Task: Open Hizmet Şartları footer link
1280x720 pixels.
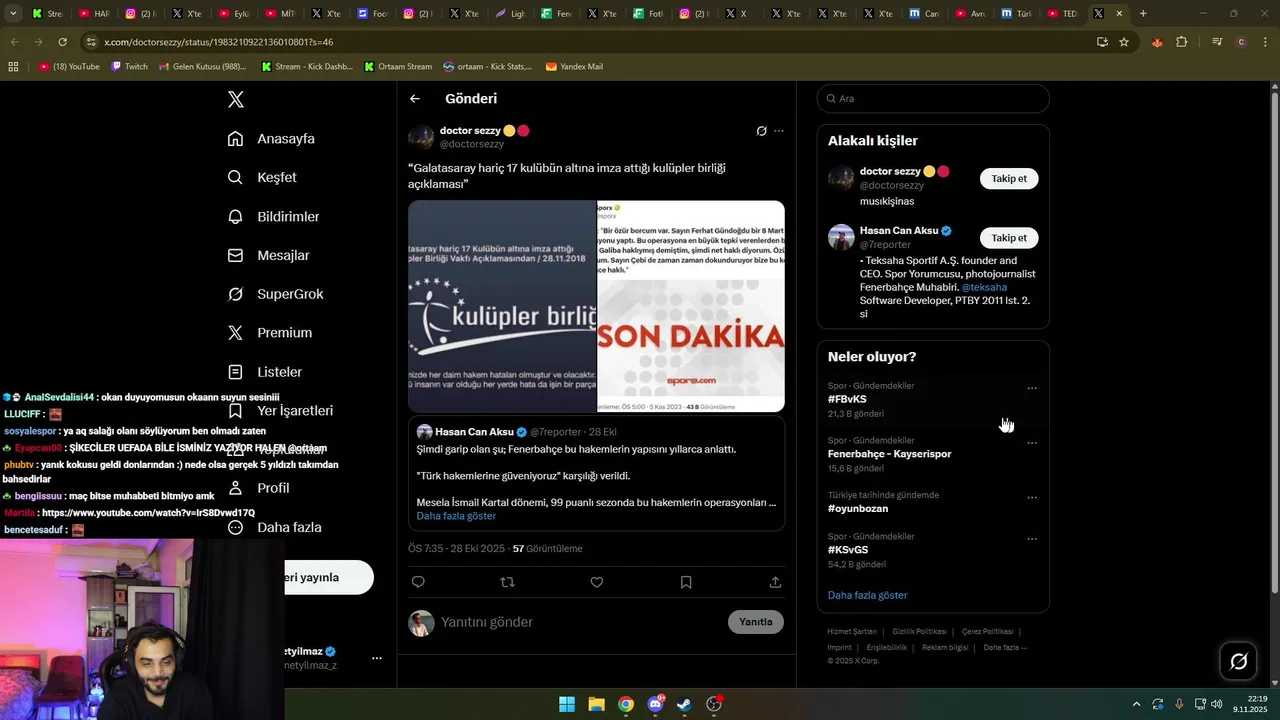Action: [852, 632]
